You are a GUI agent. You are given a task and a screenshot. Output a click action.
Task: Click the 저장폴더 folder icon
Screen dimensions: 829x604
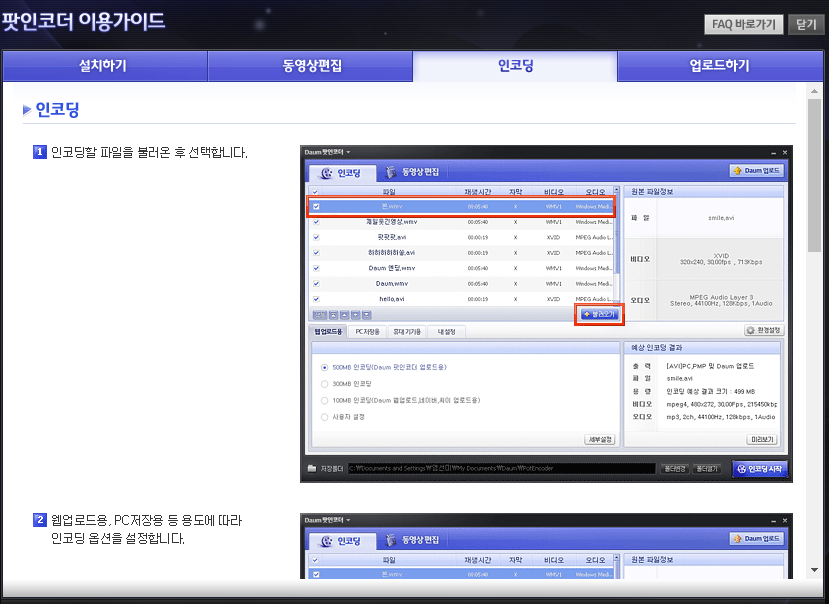tap(312, 468)
